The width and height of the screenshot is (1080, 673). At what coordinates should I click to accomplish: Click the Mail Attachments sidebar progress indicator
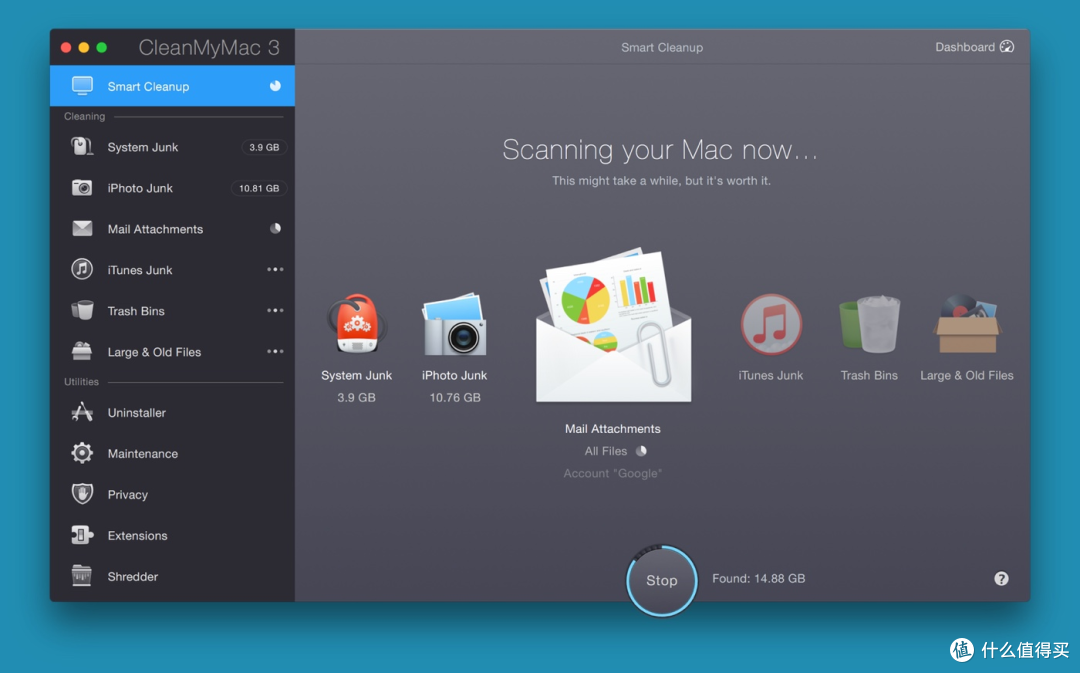275,228
